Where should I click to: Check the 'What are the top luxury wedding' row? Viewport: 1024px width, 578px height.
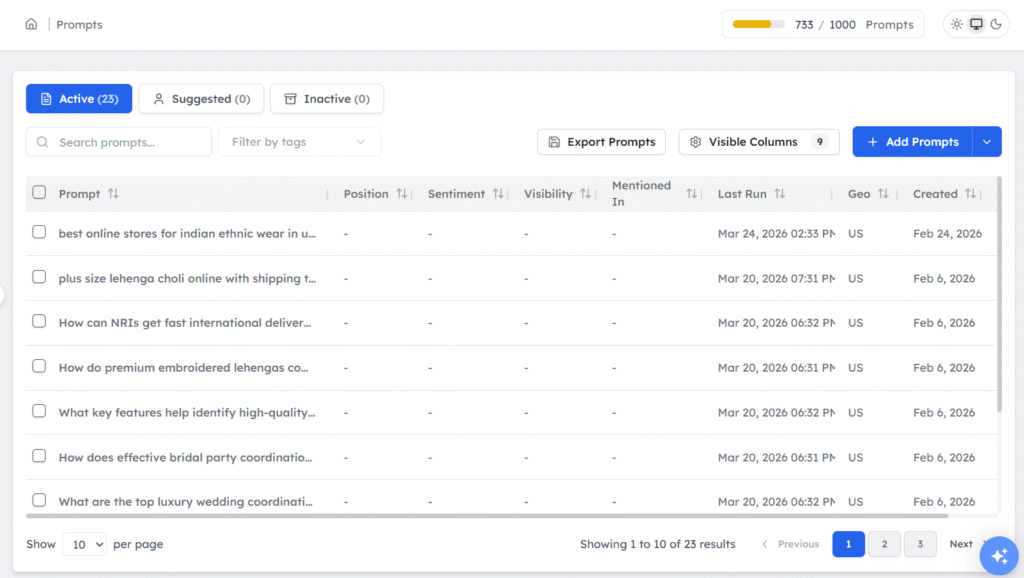pos(39,500)
